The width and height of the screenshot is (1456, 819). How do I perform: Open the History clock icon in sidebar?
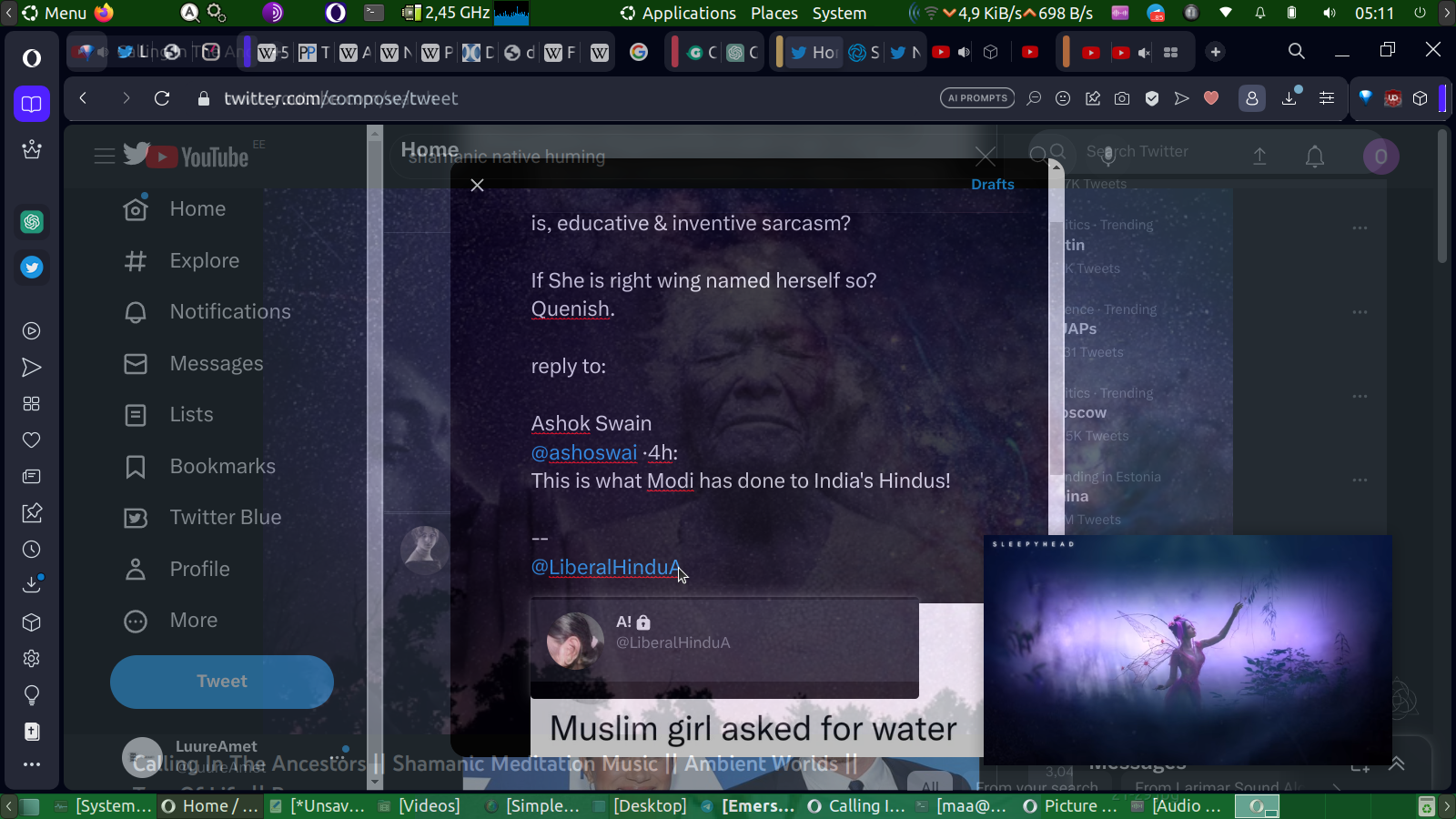click(x=32, y=550)
